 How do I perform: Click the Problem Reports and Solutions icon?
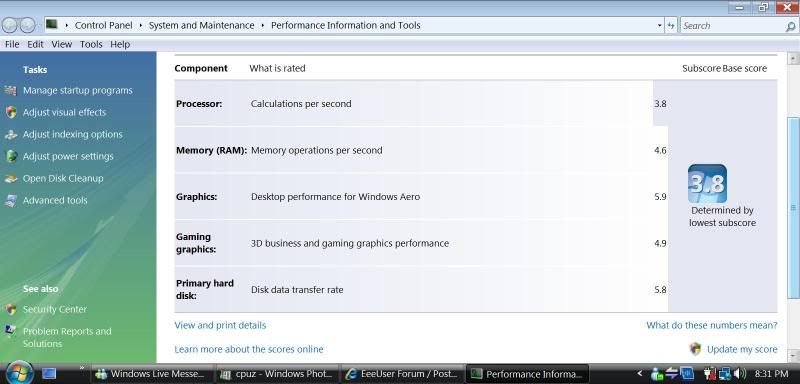[11, 331]
